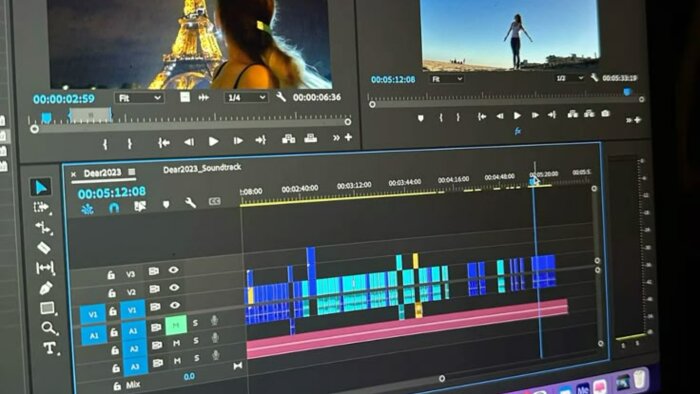
Task: Choose the Pen tool
Action: click(46, 288)
